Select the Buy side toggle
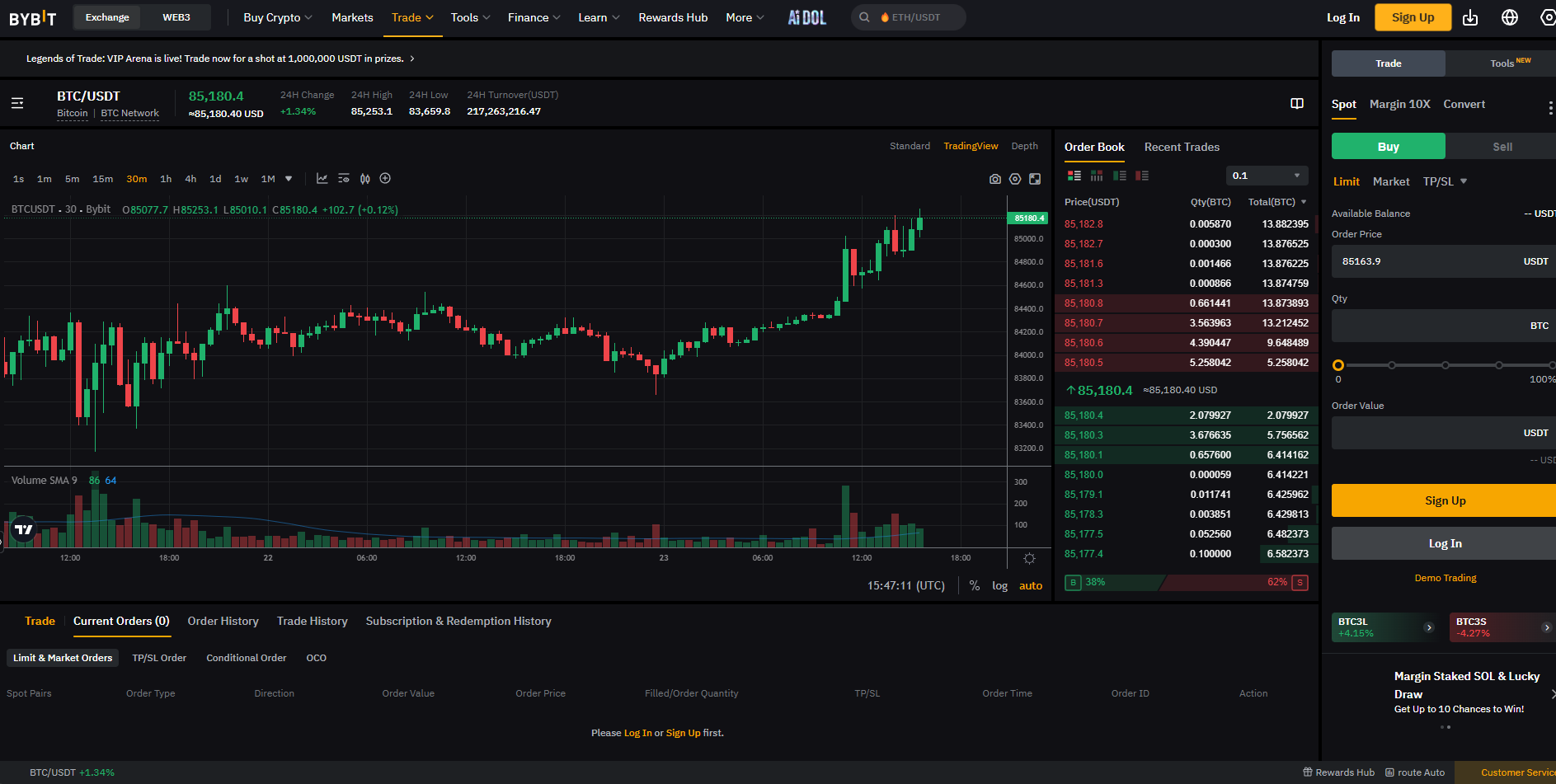The height and width of the screenshot is (784, 1556). [1389, 147]
